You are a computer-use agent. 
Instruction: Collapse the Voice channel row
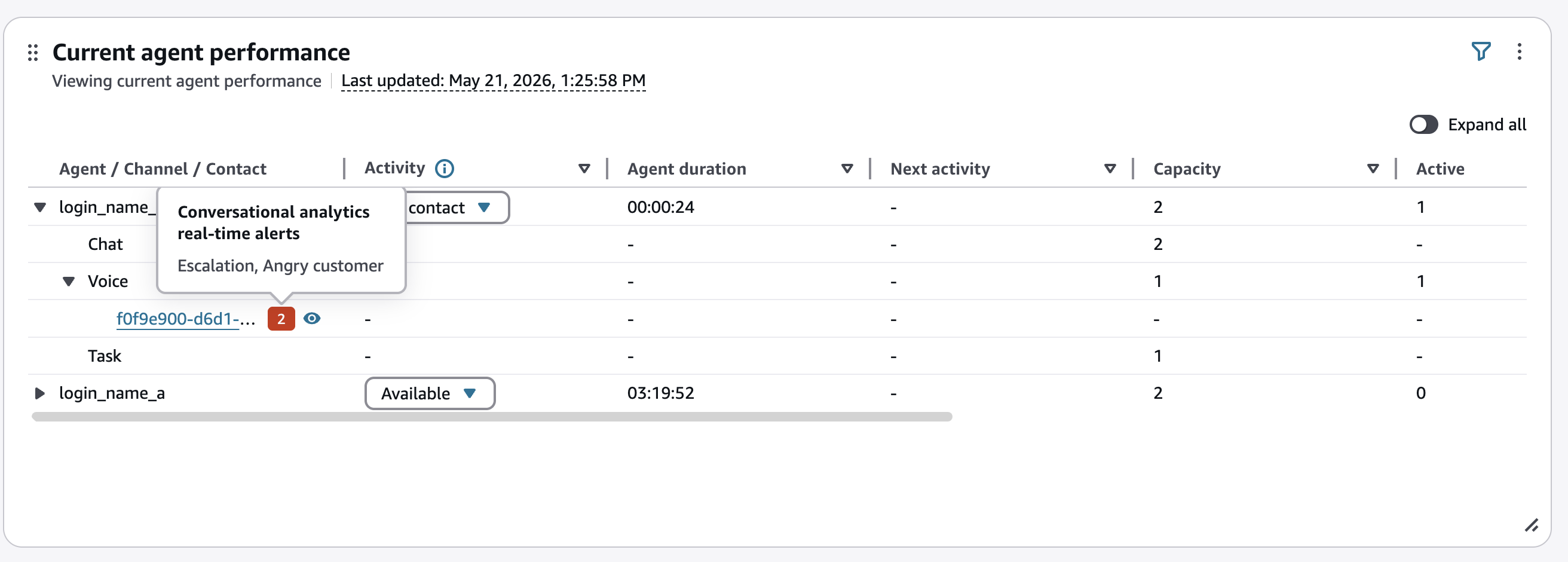69,282
